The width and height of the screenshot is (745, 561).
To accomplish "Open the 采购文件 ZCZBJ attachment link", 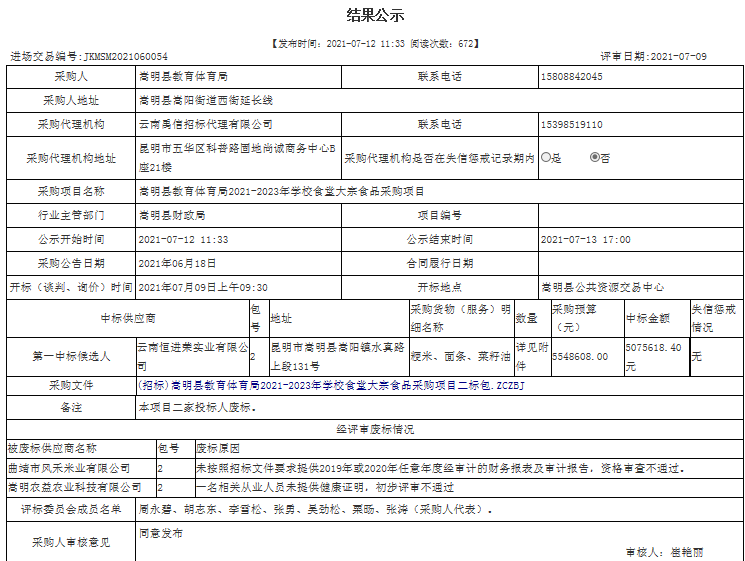I will pyautogui.click(x=331, y=385).
